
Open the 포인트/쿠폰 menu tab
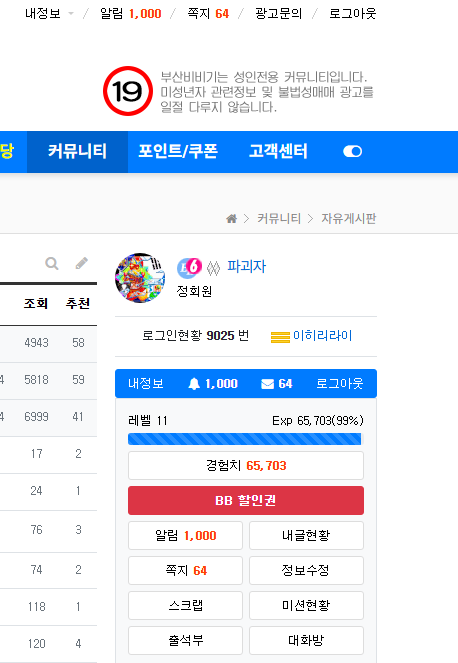click(x=178, y=151)
